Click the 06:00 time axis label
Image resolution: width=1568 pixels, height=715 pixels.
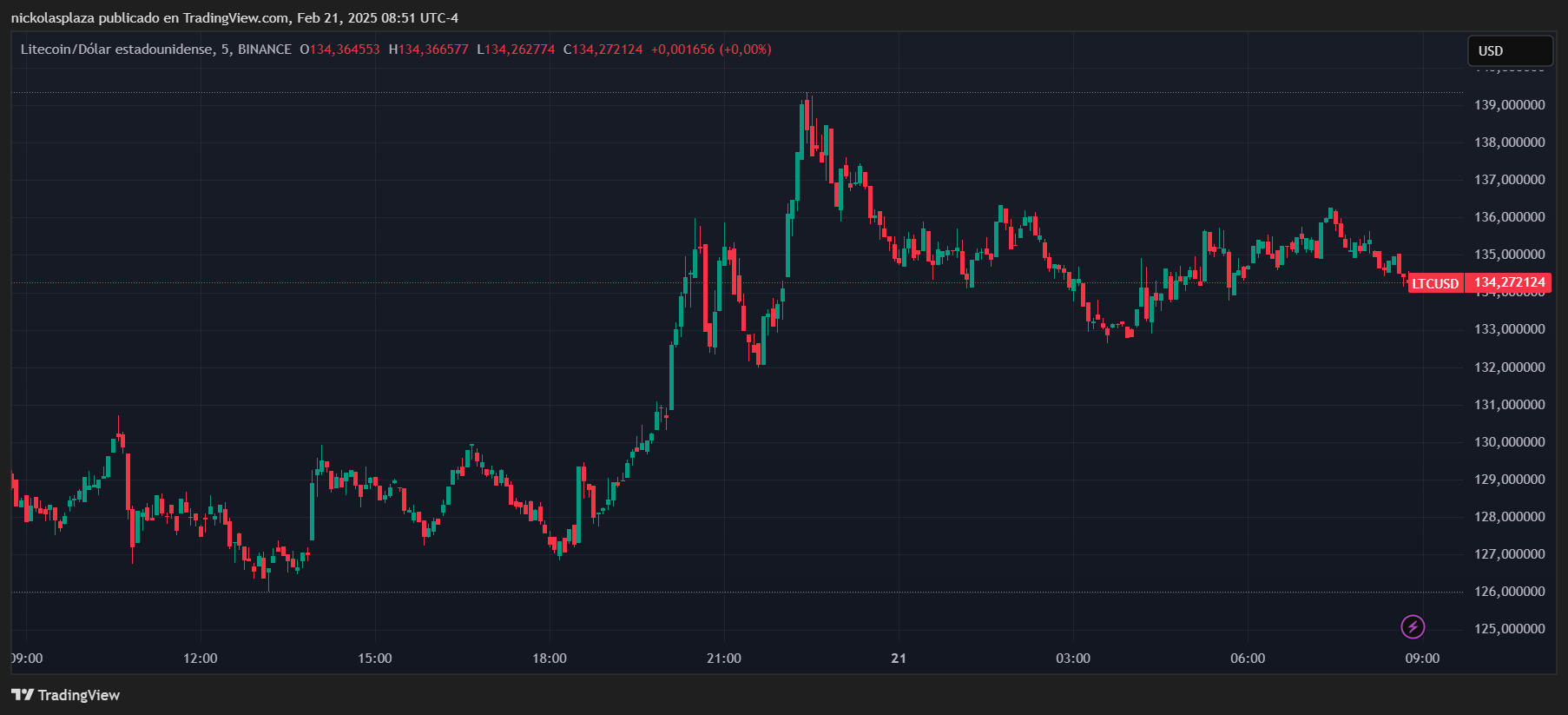[x=1248, y=659]
